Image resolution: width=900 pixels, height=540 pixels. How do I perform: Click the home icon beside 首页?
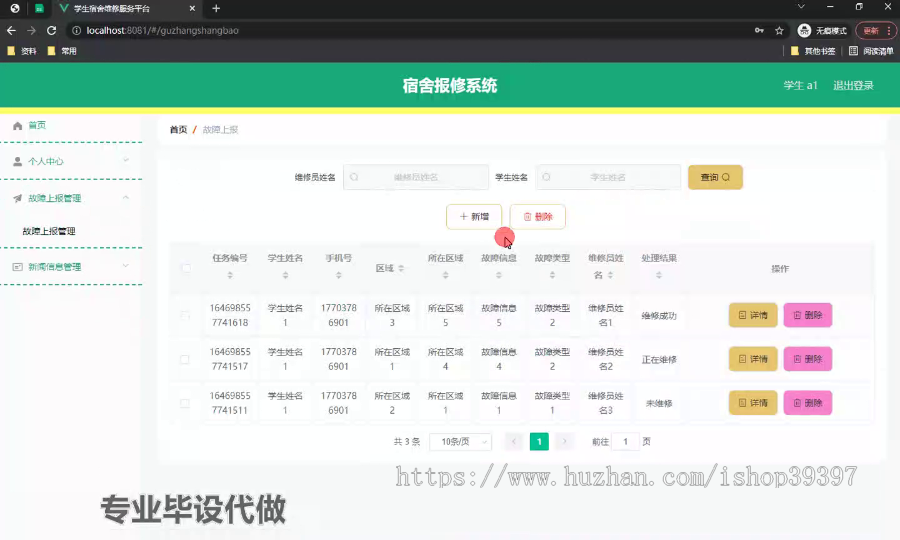(17, 125)
